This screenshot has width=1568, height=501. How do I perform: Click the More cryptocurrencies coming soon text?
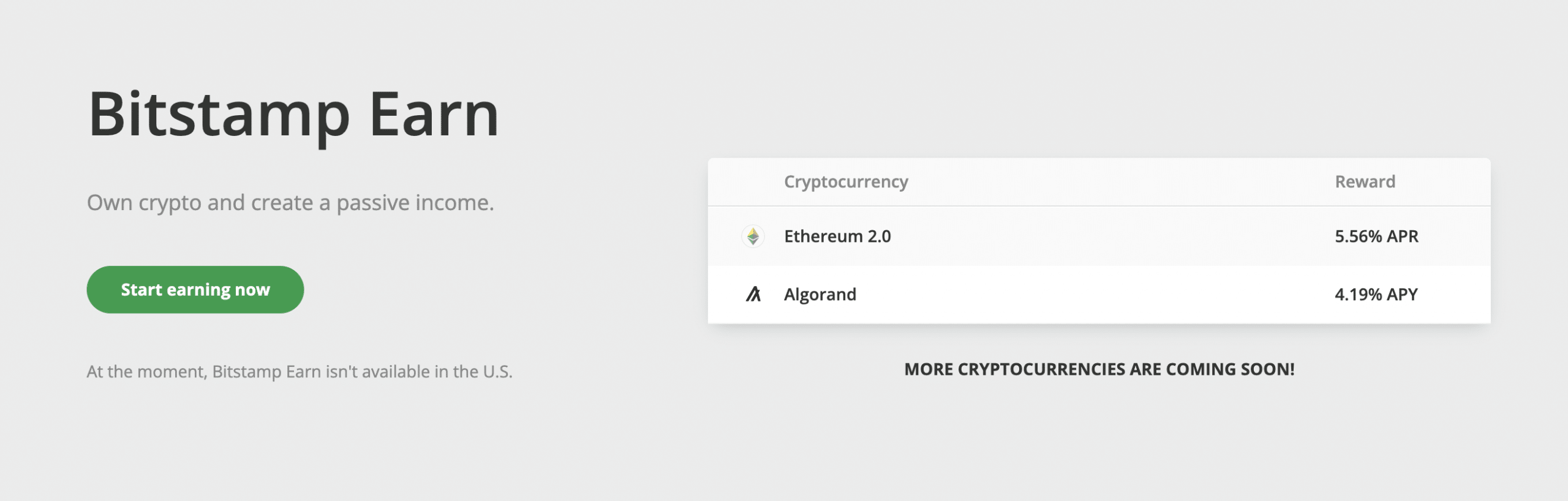pos(1099,369)
